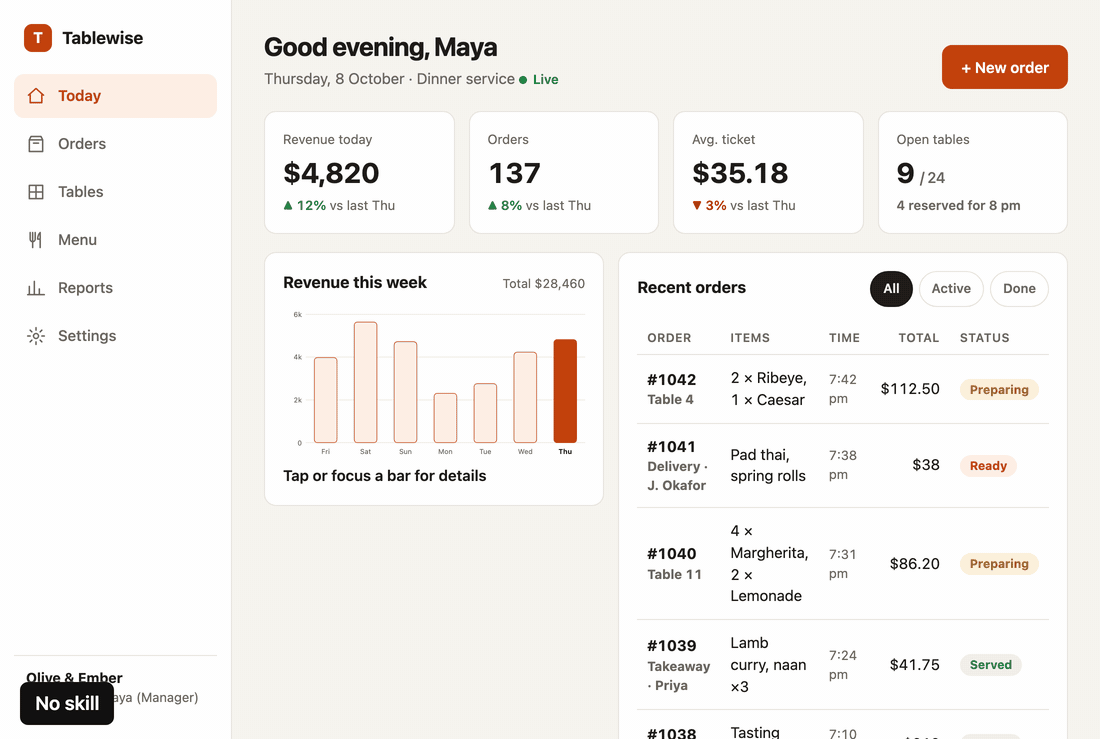The image size is (1100, 739).
Task: Select the Sat bar in revenue chart
Action: [365, 382]
